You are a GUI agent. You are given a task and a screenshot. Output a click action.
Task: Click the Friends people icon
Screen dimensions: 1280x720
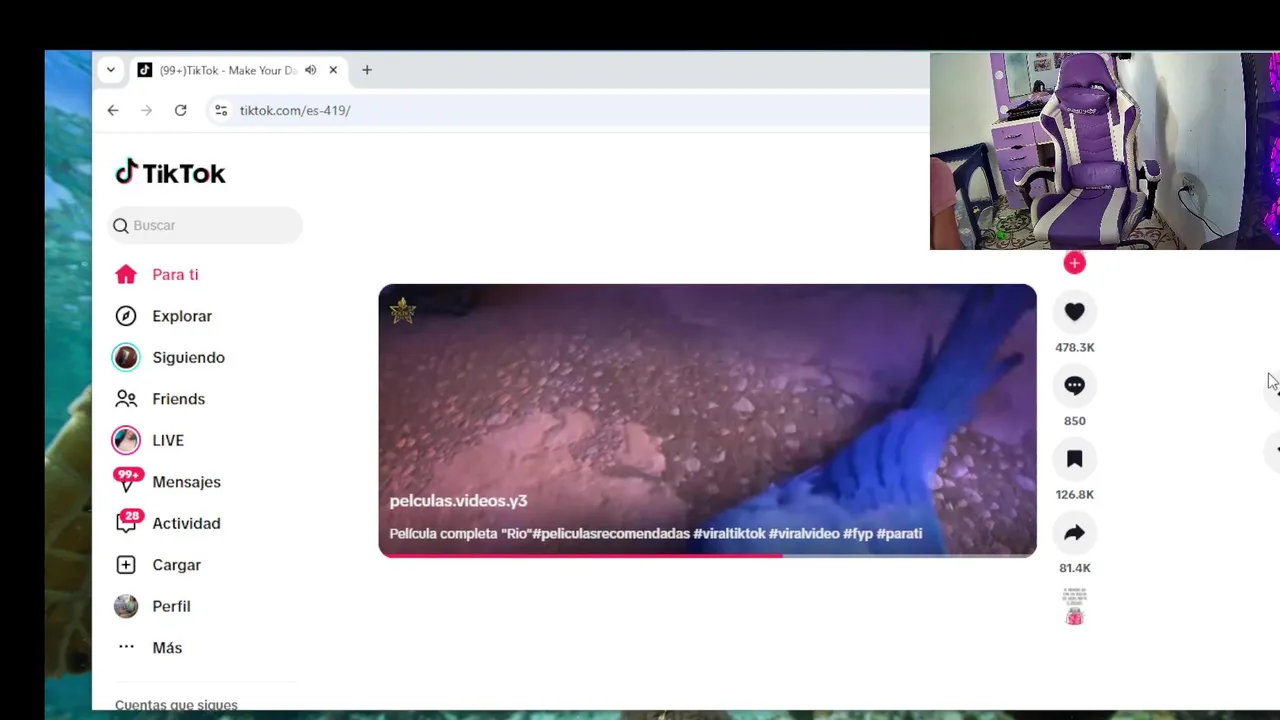tap(126, 399)
